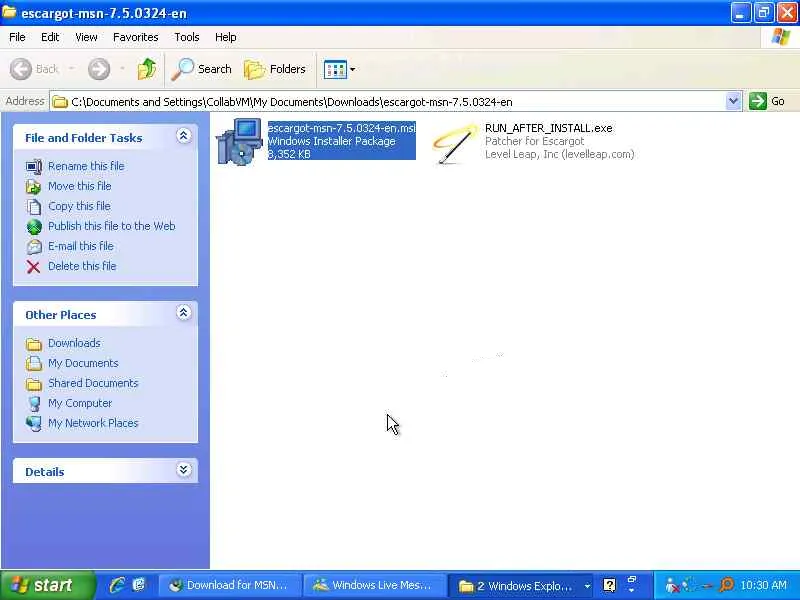Open the grouped Windows Explorer taskbar button

(520, 586)
